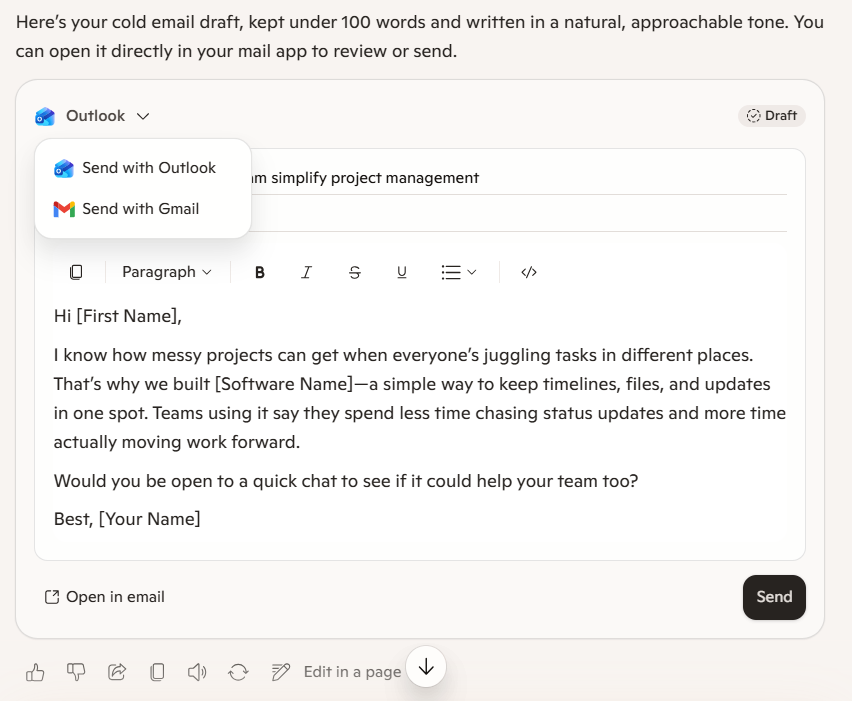This screenshot has height=701, width=852.
Task: Click the scroll-to-bottom arrow button
Action: tap(426, 666)
